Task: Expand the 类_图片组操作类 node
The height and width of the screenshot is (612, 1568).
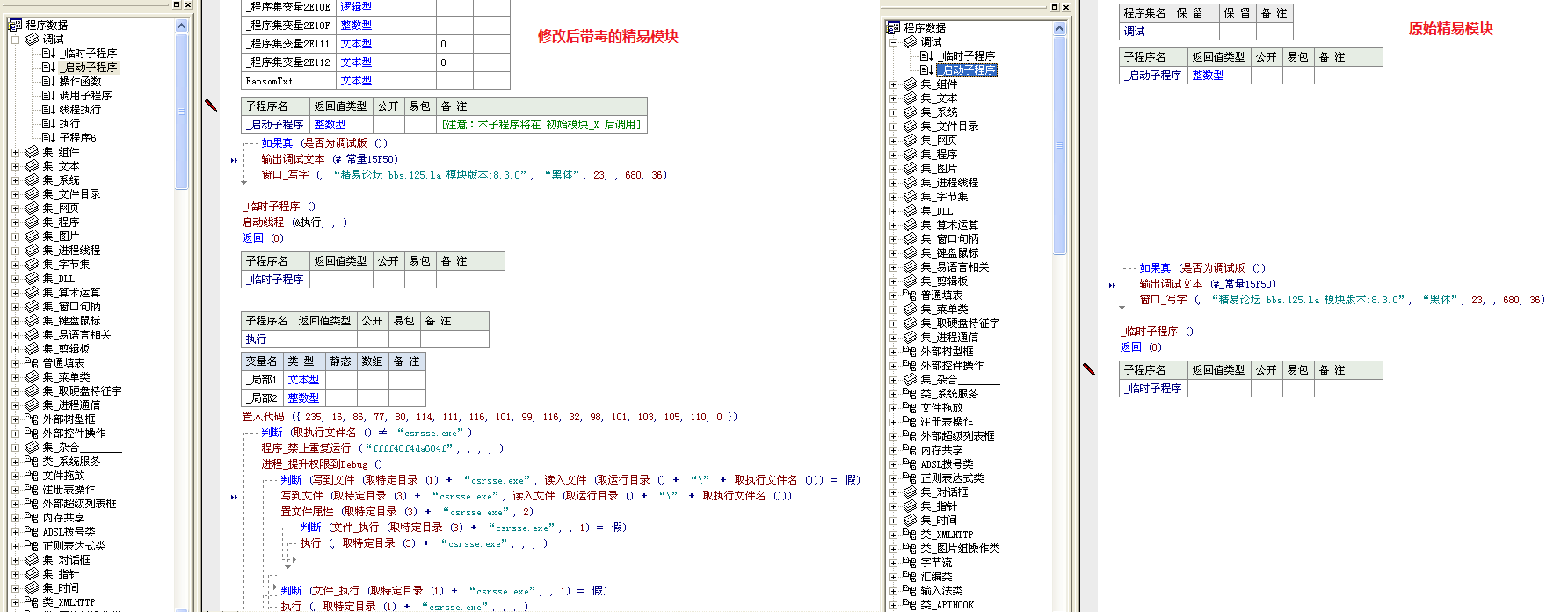Action: point(894,549)
